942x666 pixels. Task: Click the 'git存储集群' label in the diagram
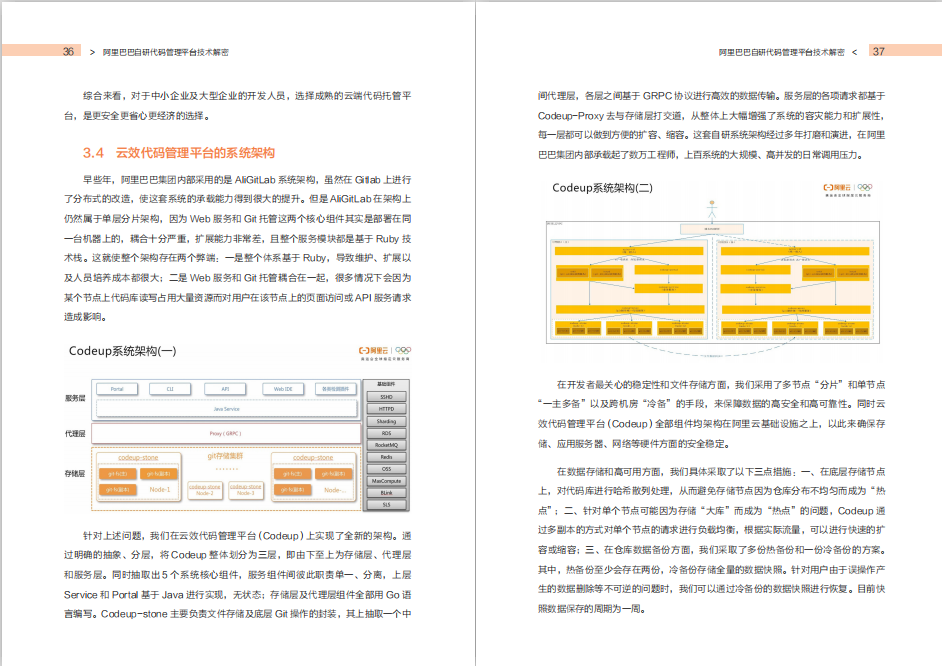point(225,456)
